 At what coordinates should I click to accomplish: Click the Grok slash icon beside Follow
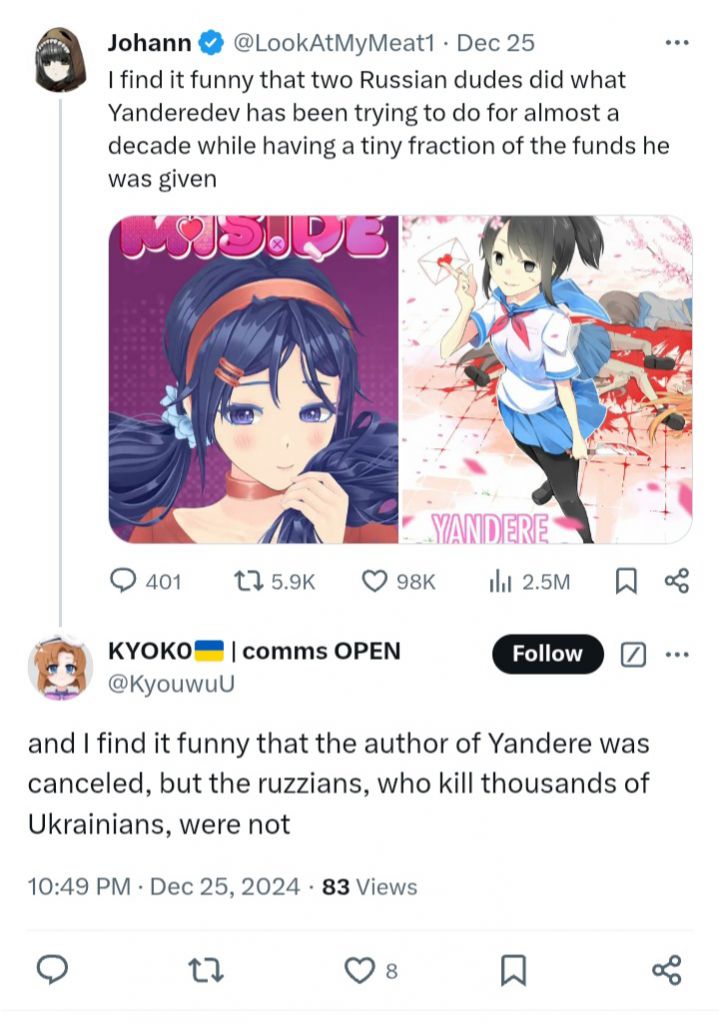coord(633,654)
